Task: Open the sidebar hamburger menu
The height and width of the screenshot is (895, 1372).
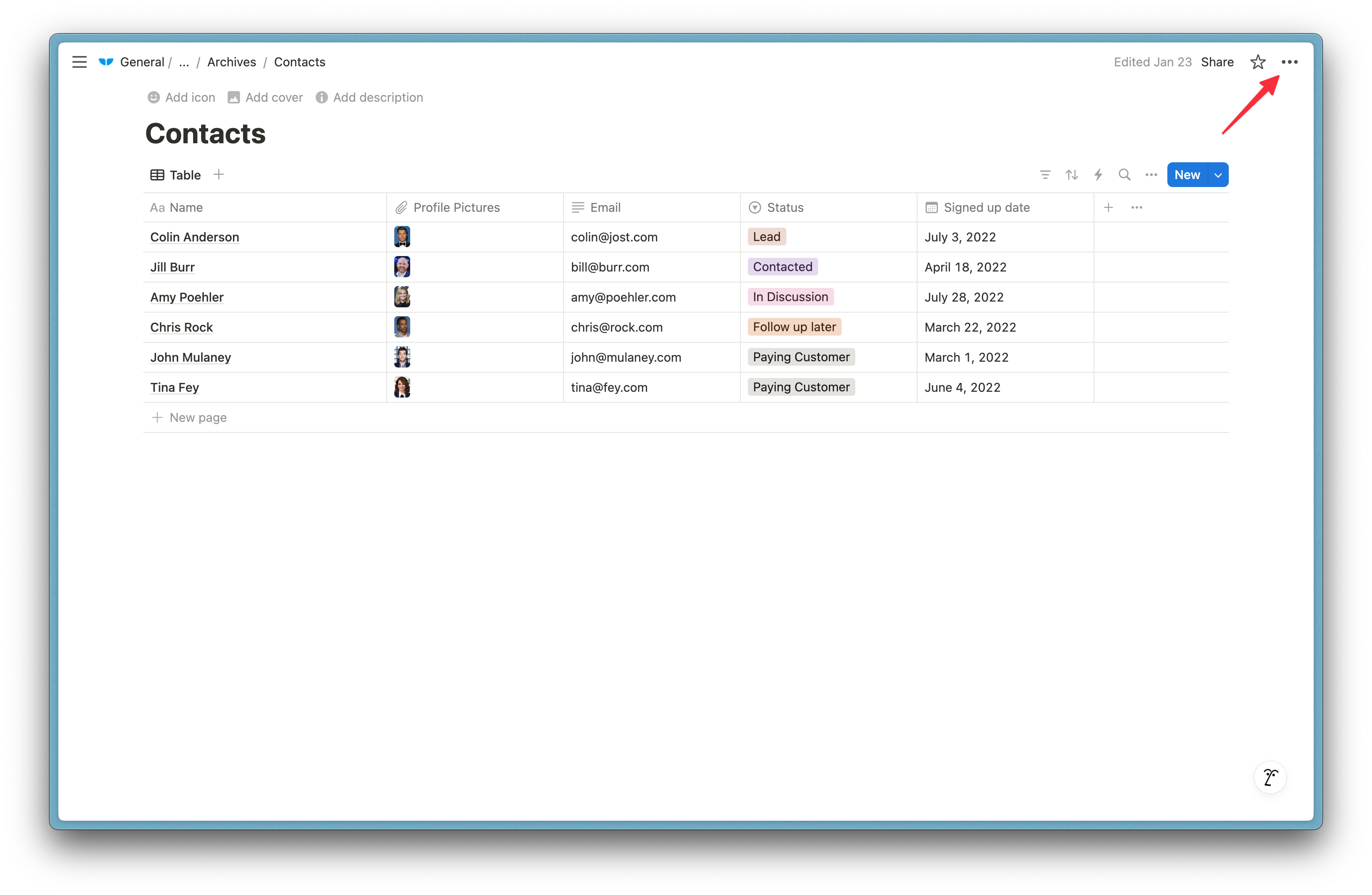Action: [80, 62]
